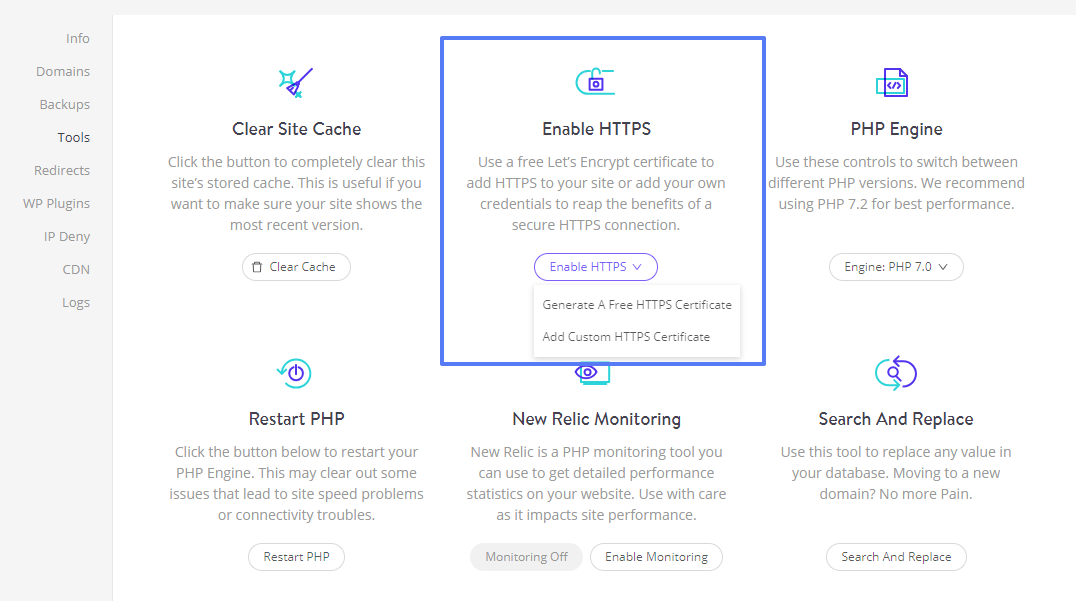Click the Search And Replace magnifier icon
1076x601 pixels.
click(x=896, y=373)
